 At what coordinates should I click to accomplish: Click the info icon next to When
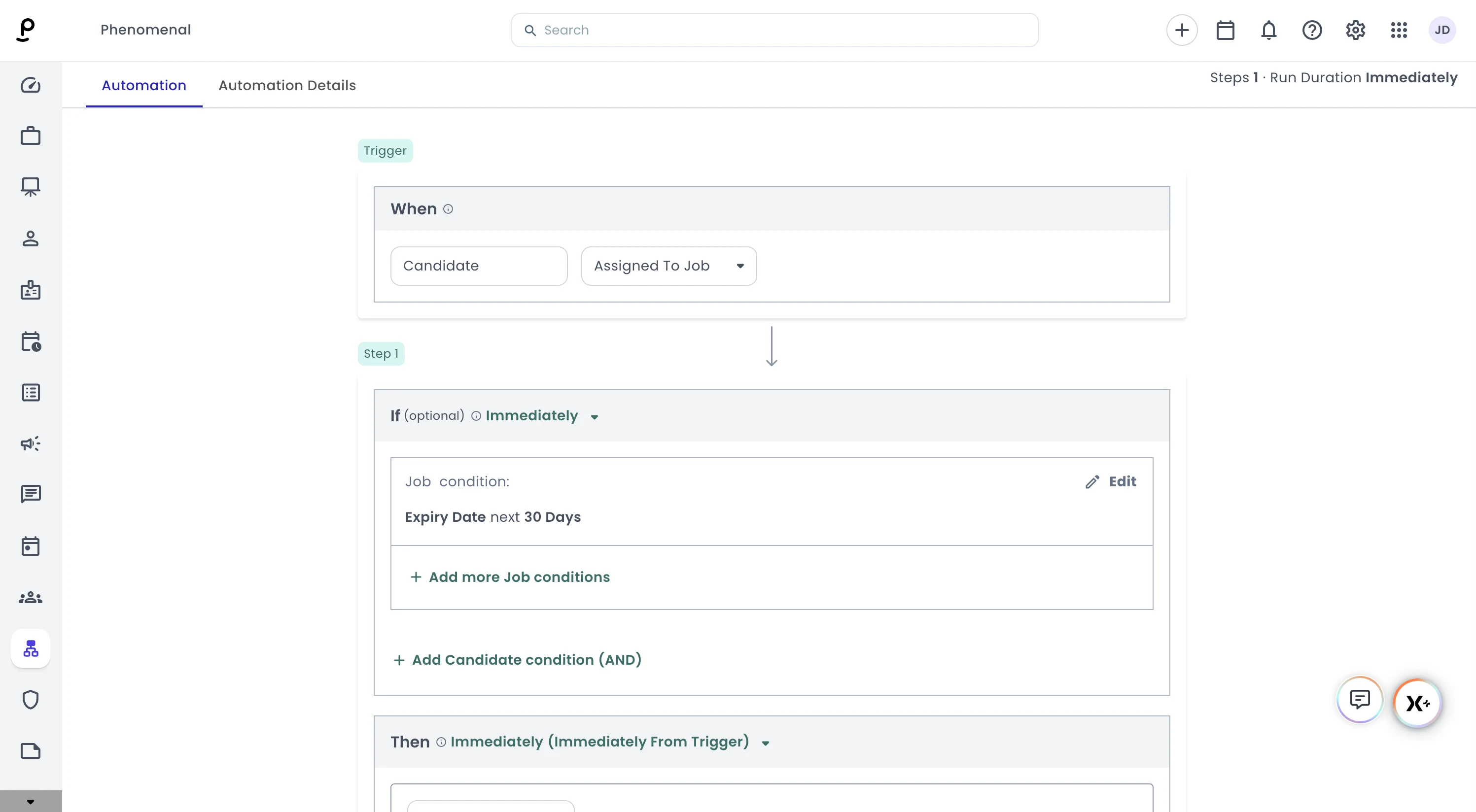pyautogui.click(x=448, y=209)
